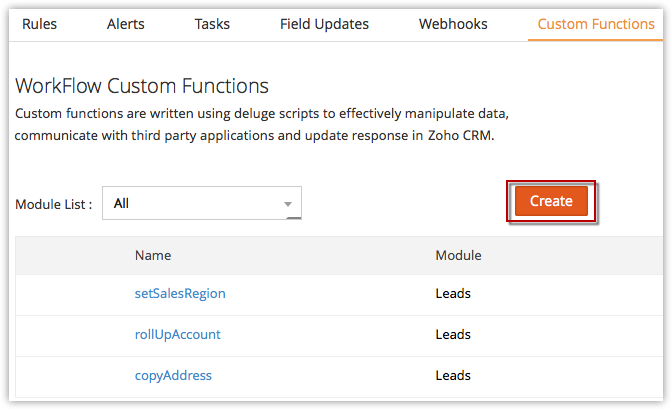672x410 pixels.
Task: Click the WorkFlow Custom Functions heading
Action: [x=142, y=86]
